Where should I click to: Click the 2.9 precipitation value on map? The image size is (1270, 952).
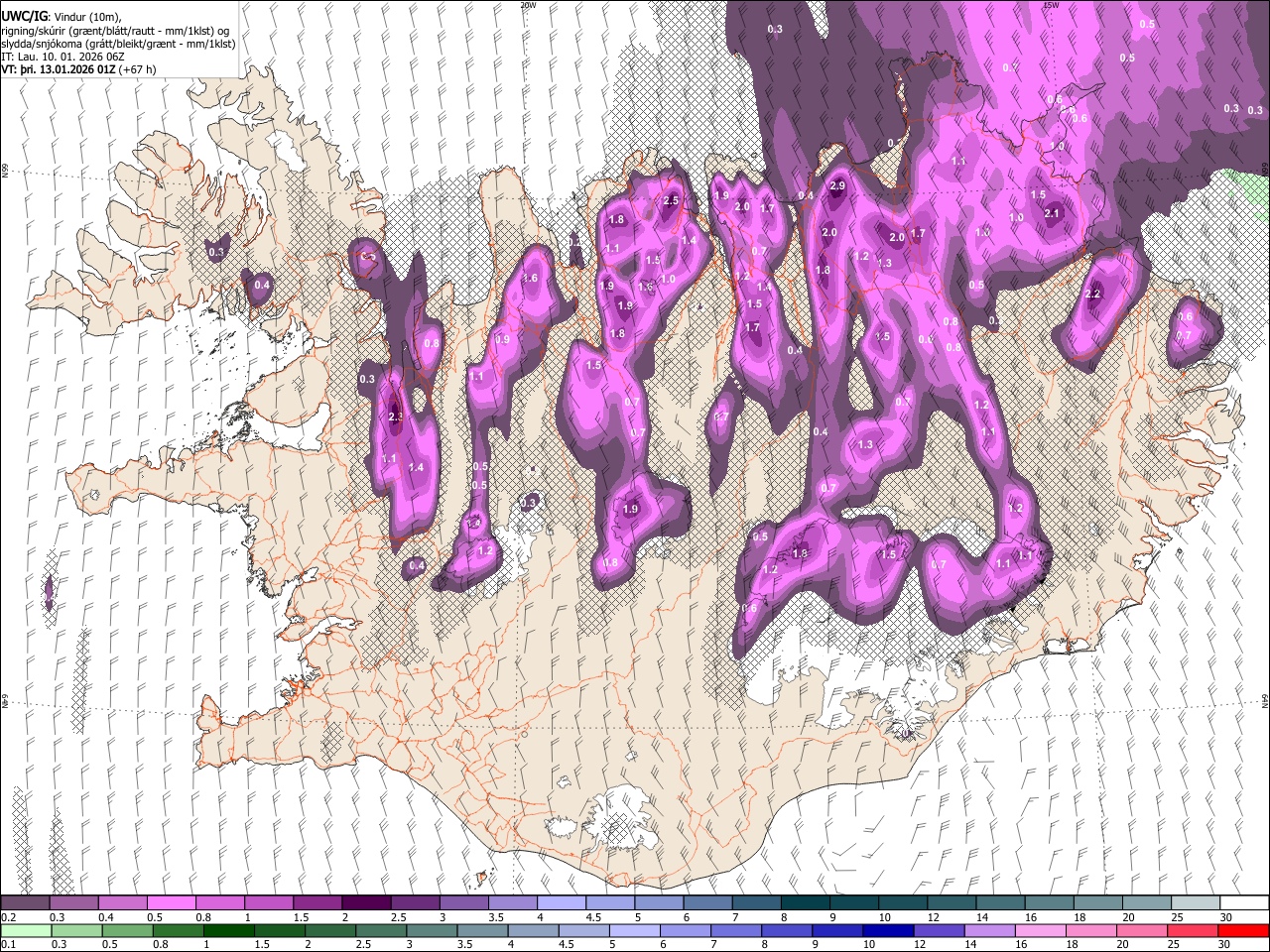click(x=836, y=186)
